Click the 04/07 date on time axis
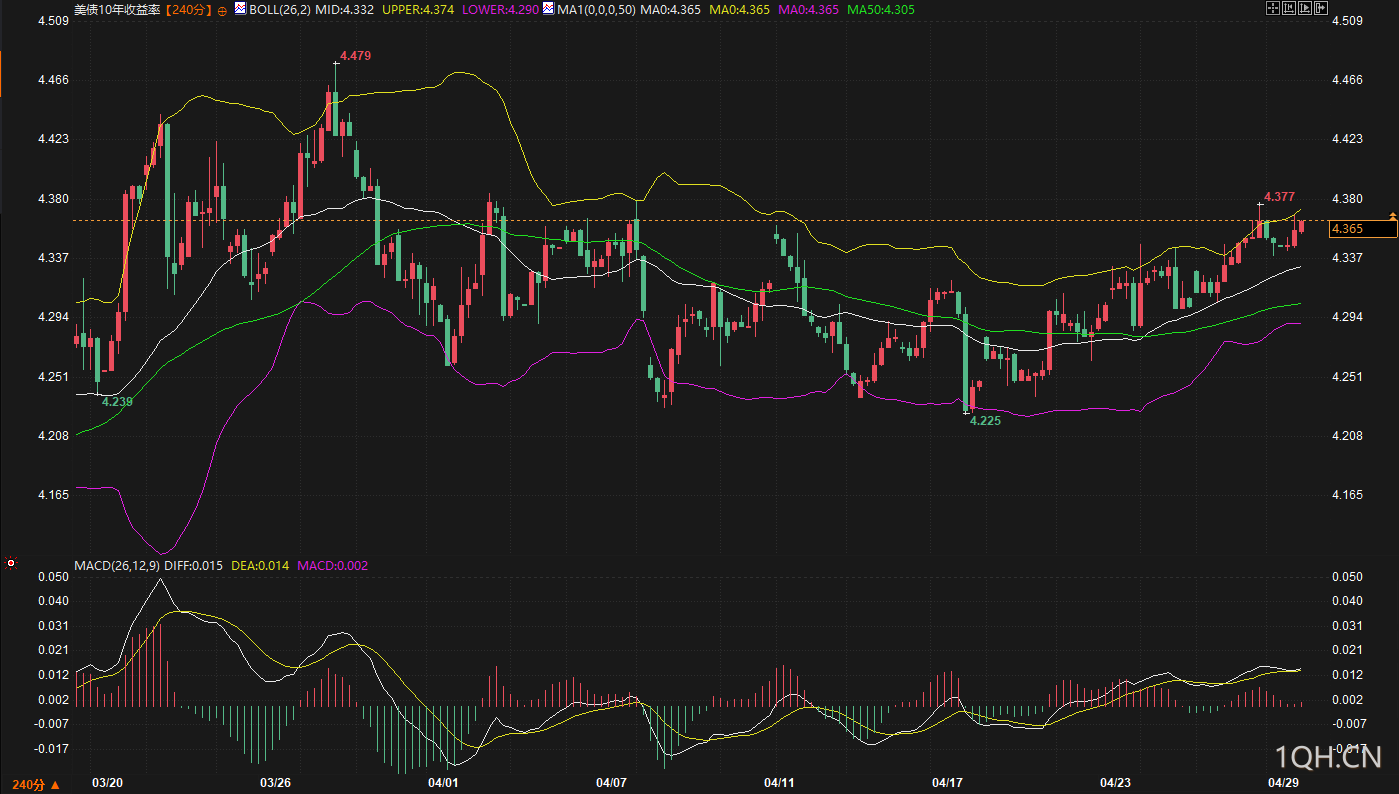This screenshot has width=1399, height=794. pyautogui.click(x=611, y=781)
